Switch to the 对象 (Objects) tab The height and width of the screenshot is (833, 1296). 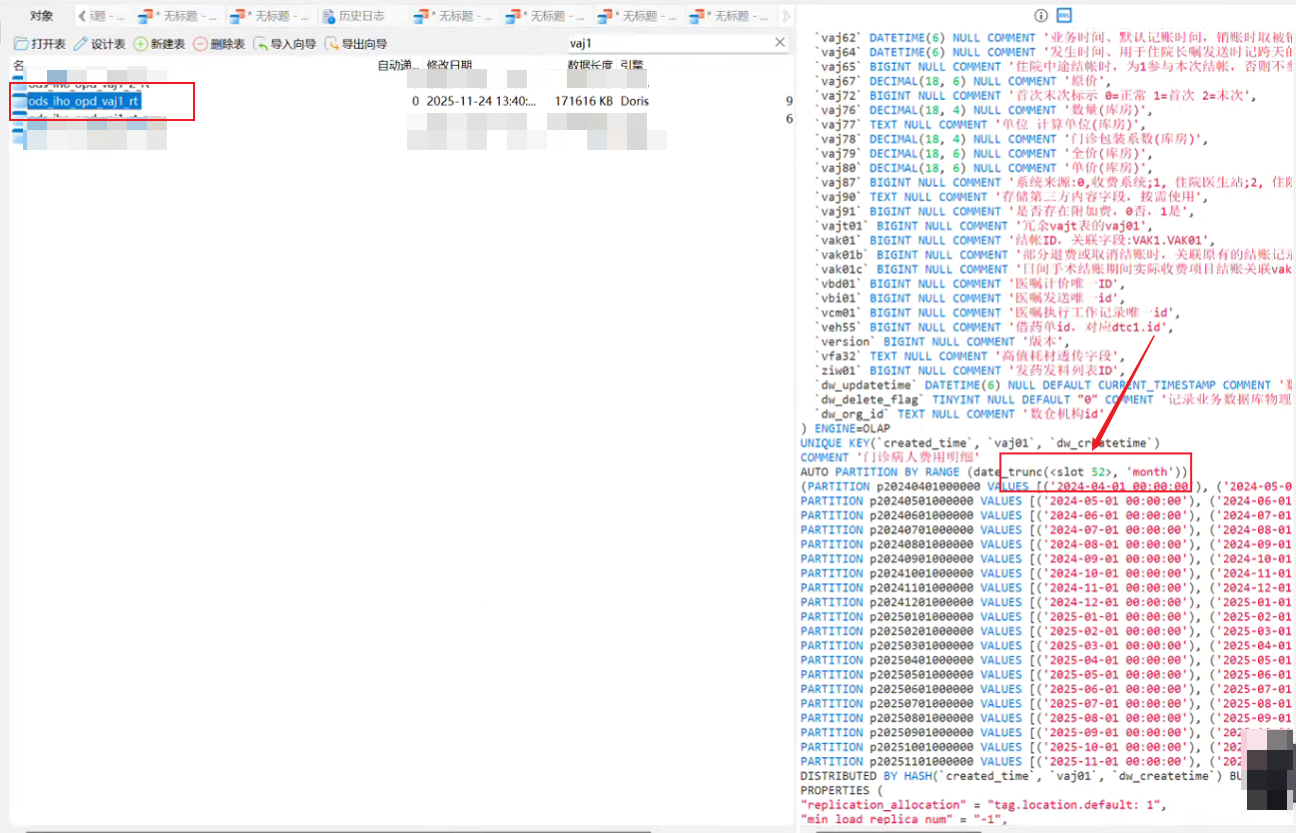[41, 16]
